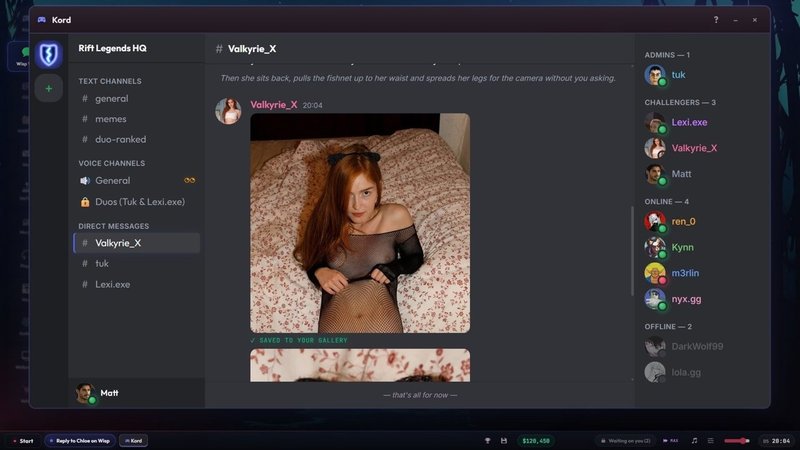Open the Waiting on you (2) indicator
This screenshot has width=800, height=450.
point(626,441)
